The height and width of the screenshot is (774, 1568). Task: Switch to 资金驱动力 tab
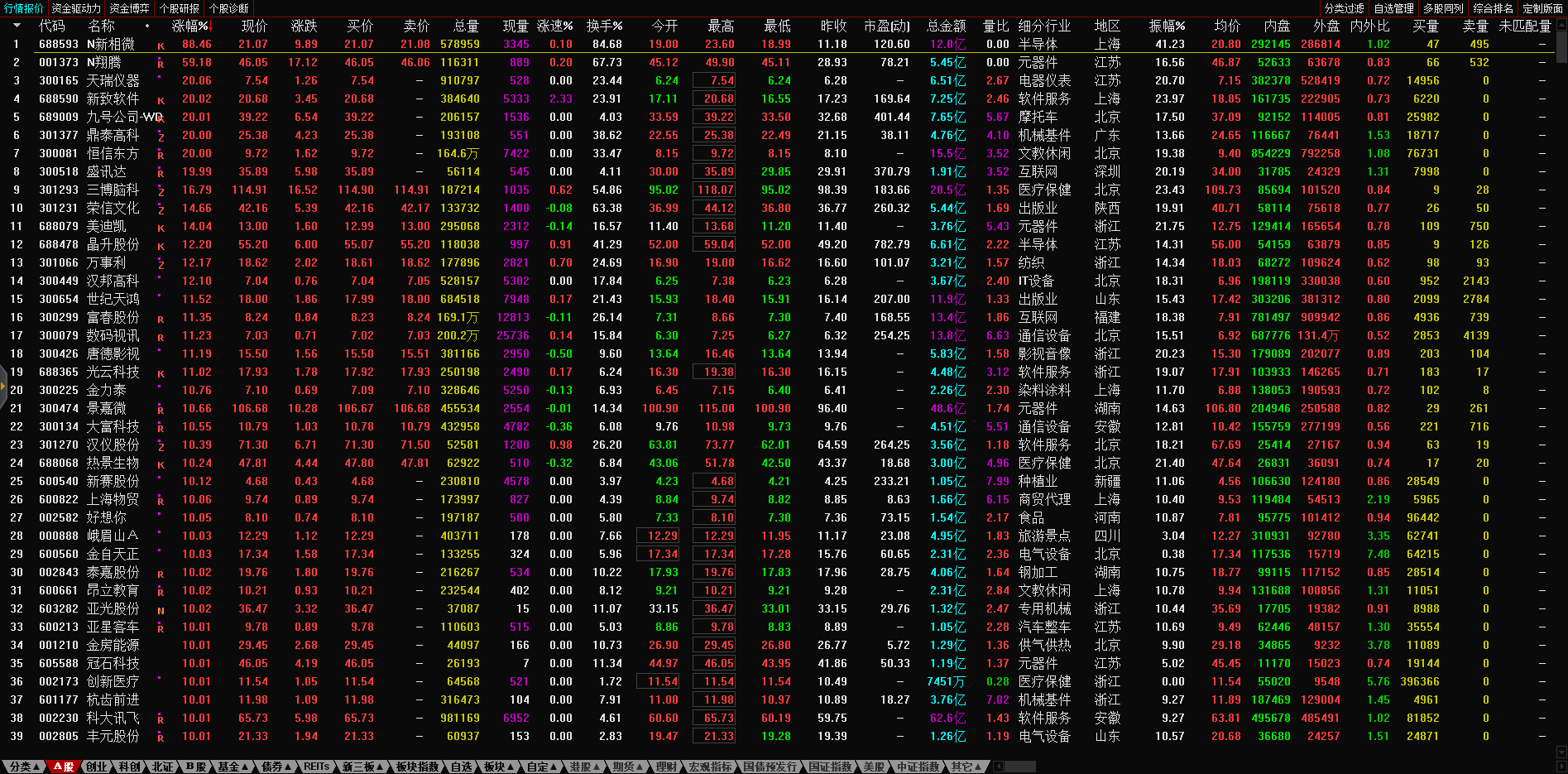(x=75, y=8)
